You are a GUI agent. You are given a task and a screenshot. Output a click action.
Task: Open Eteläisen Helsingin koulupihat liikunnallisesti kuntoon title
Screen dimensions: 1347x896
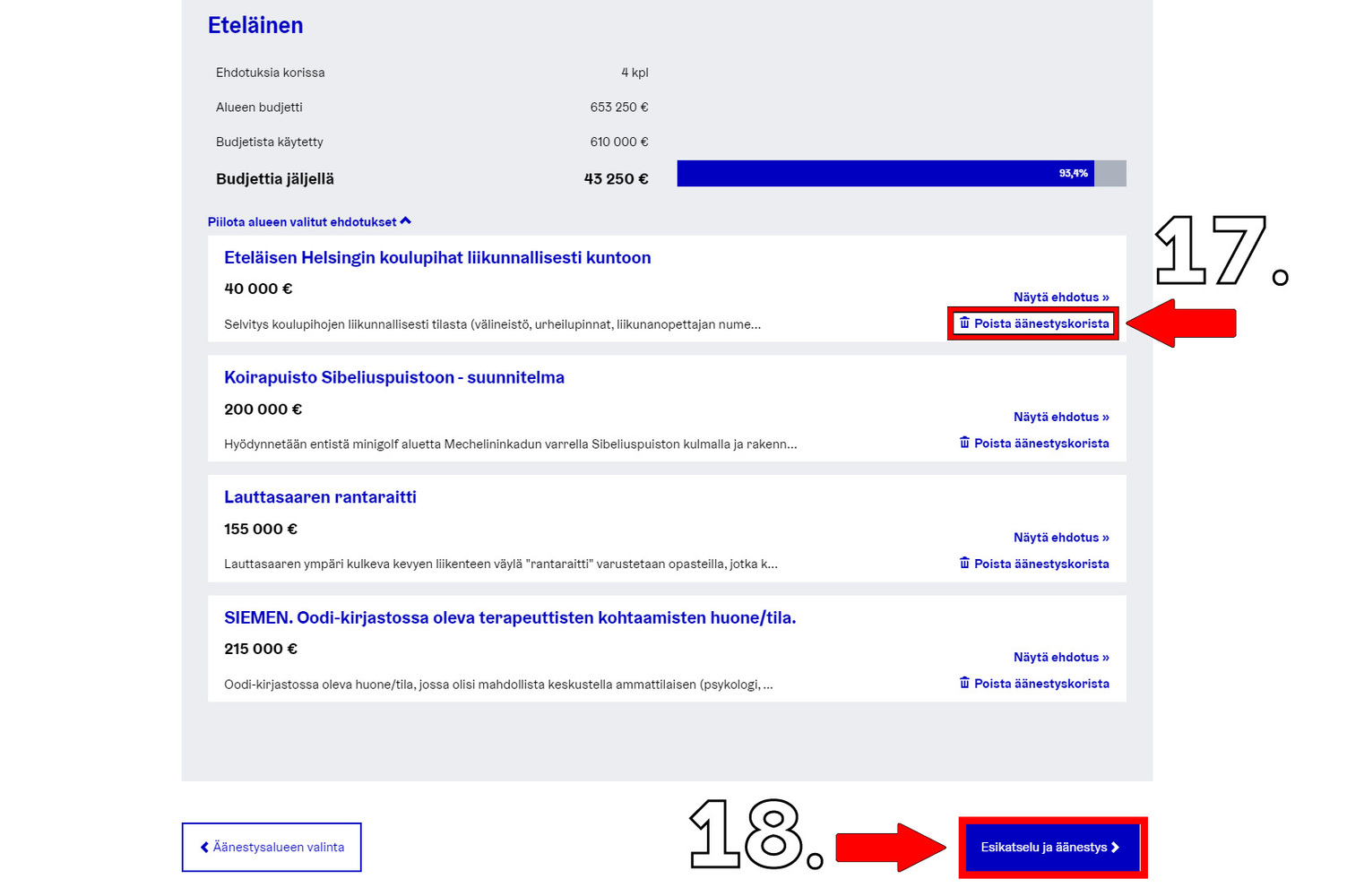[437, 258]
